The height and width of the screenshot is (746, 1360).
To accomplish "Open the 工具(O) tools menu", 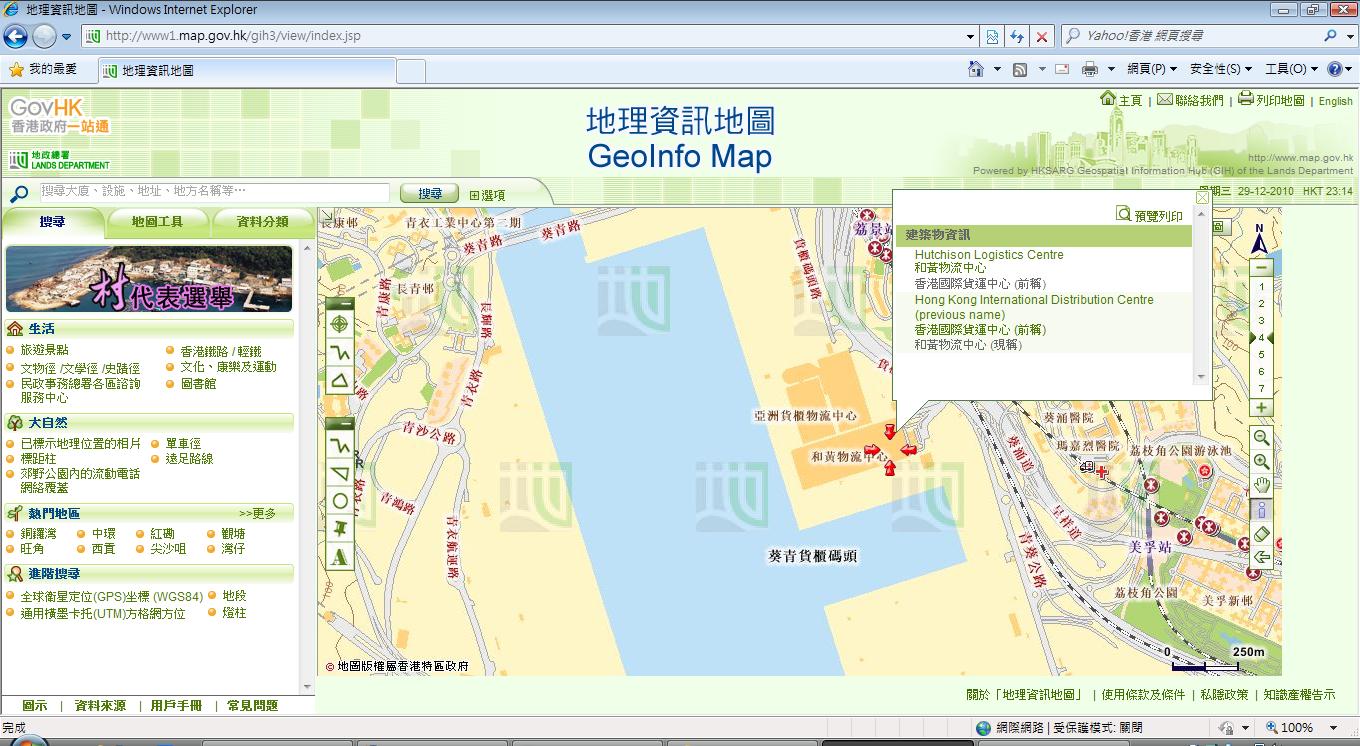I will pyautogui.click(x=1292, y=69).
